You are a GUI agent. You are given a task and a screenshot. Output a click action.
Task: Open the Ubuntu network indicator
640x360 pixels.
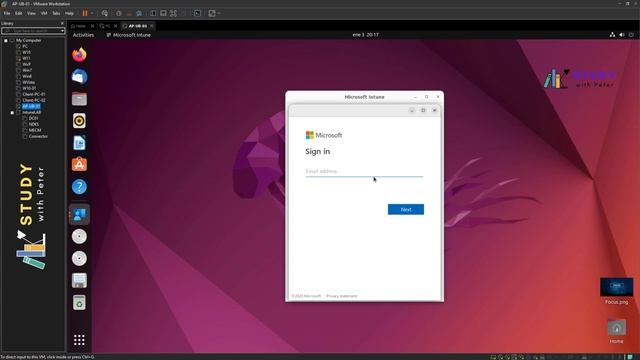coord(612,35)
